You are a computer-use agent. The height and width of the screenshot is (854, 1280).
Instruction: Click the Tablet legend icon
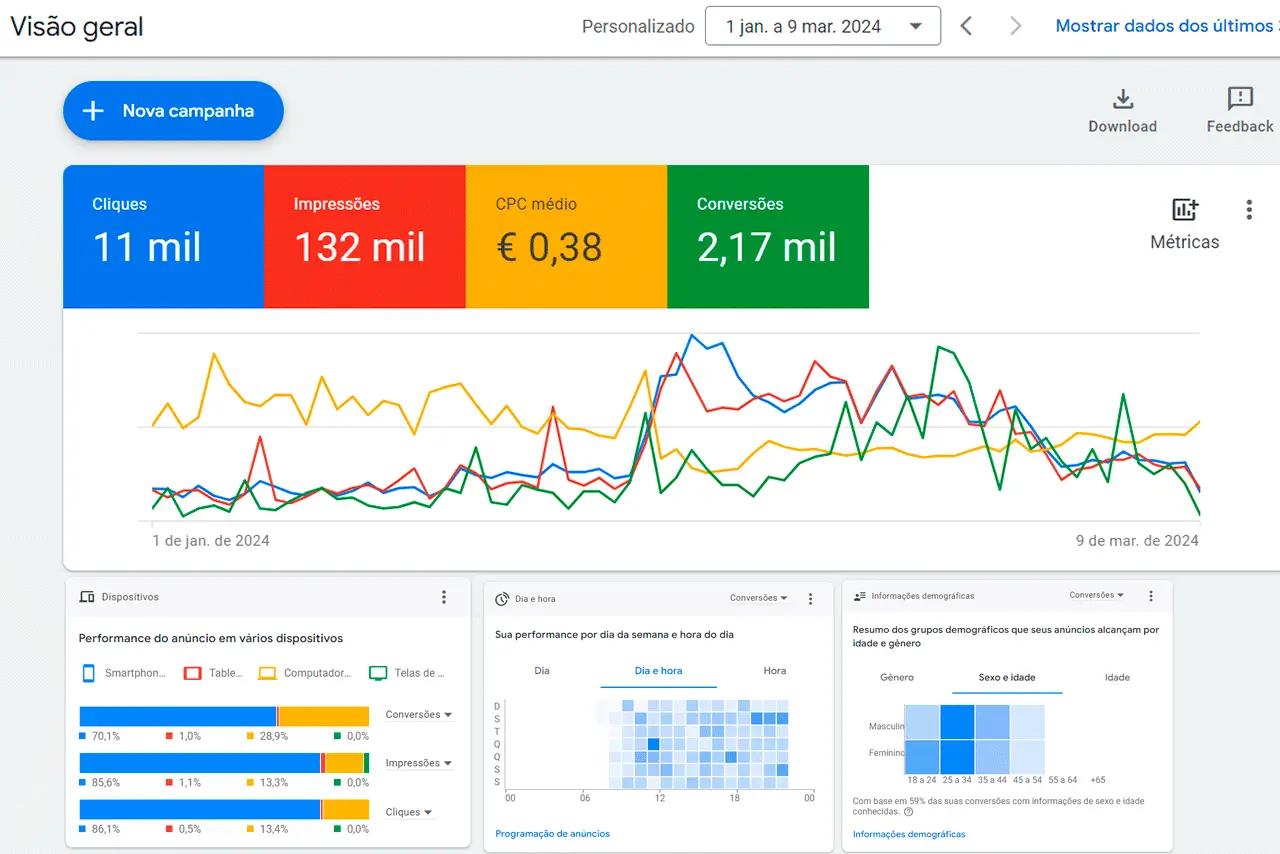pyautogui.click(x=193, y=673)
